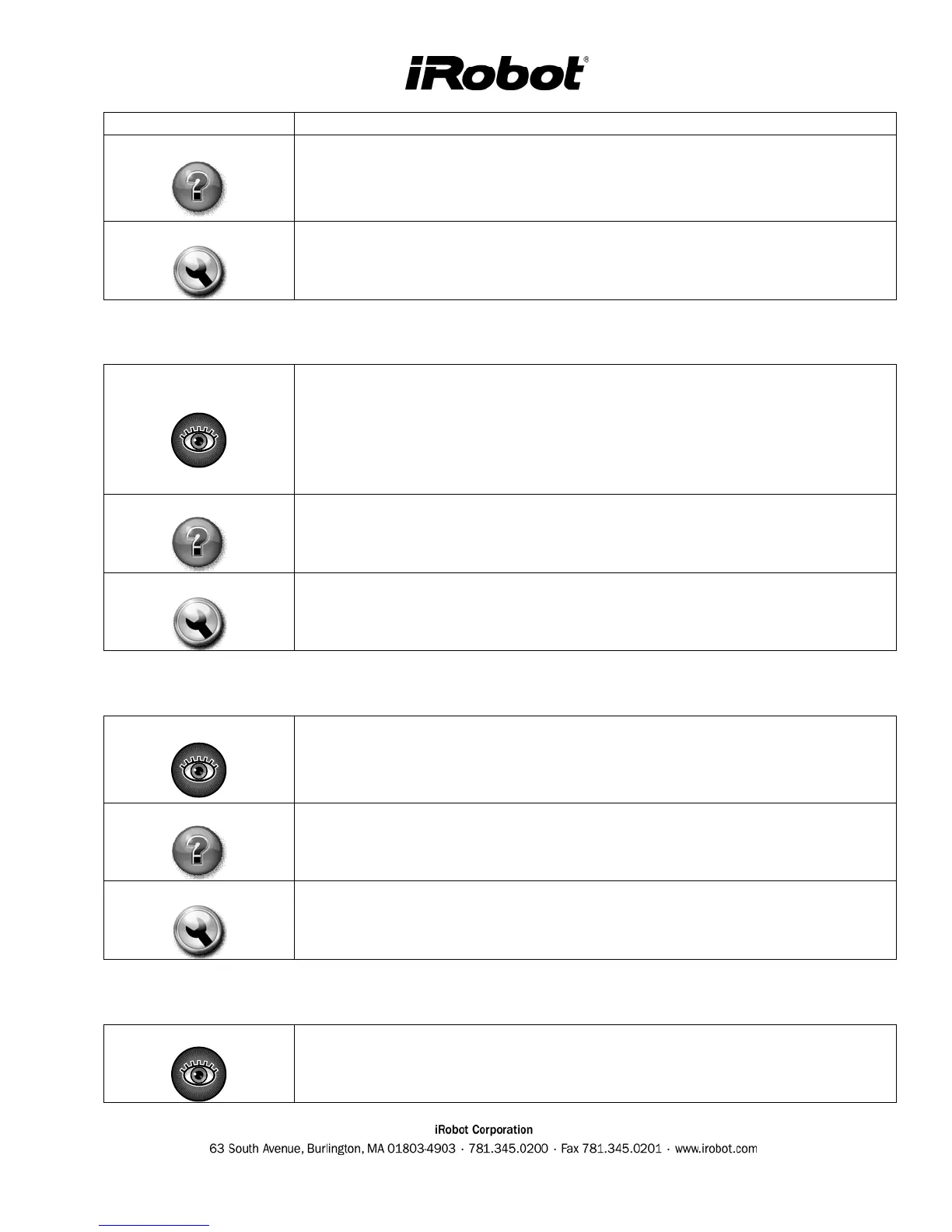
Task: Click the empty cell beside the last eye icon
Action: coord(595,1063)
